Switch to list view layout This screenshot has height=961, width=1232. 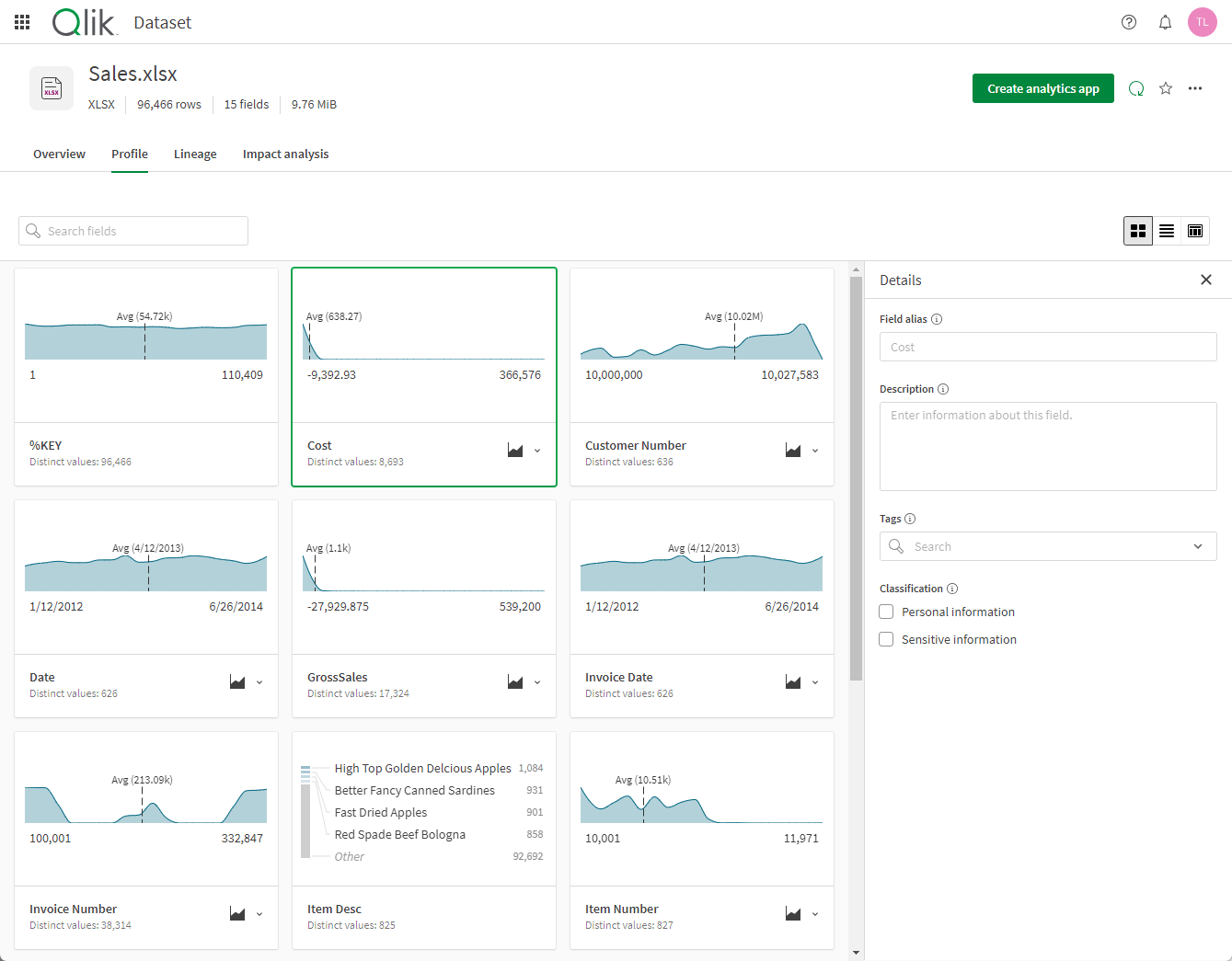tap(1167, 231)
